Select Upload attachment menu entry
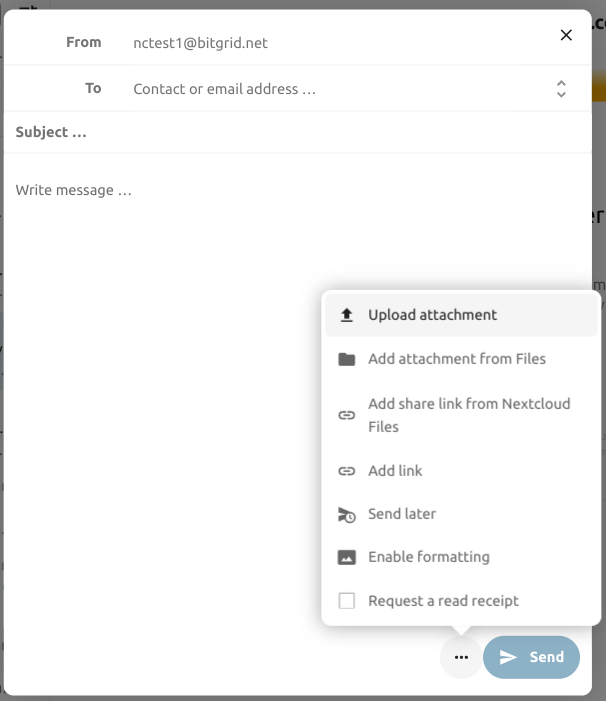Viewport: 606px width, 701px height. click(432, 315)
